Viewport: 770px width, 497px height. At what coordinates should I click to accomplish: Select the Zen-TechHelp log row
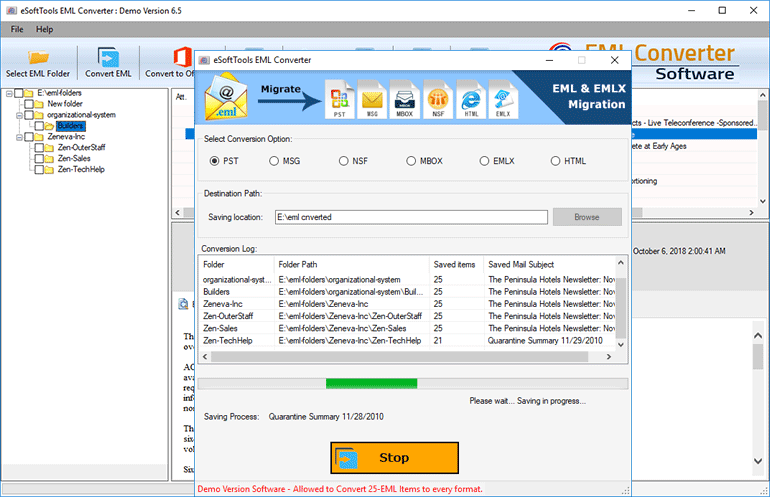408,341
